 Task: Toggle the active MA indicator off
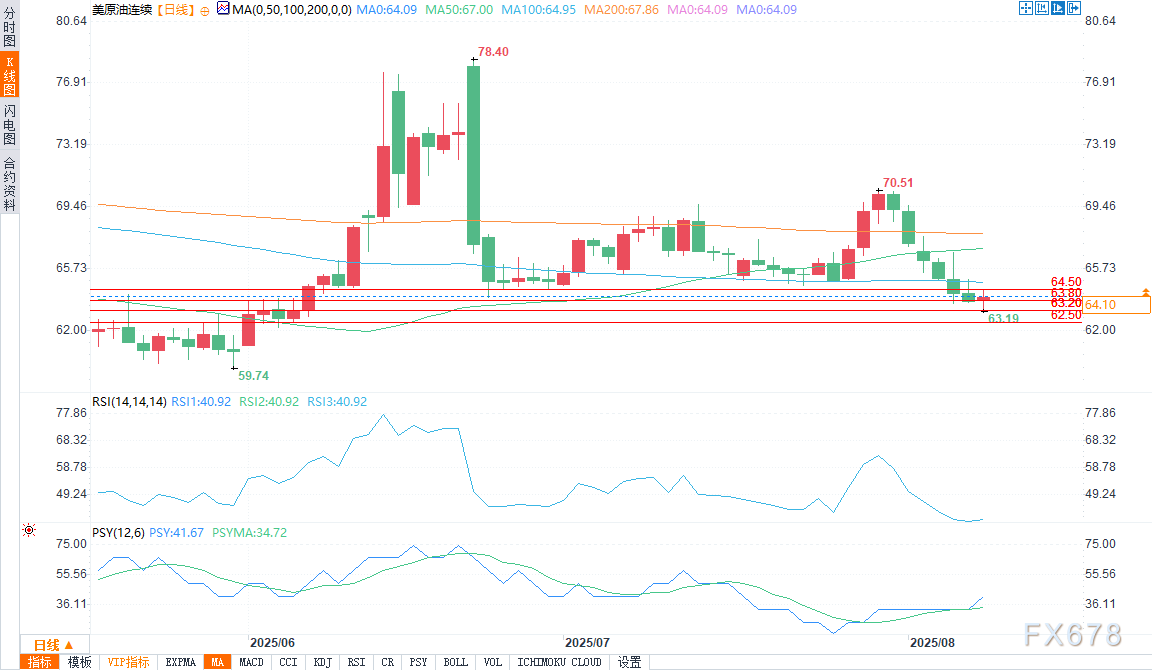point(216,662)
